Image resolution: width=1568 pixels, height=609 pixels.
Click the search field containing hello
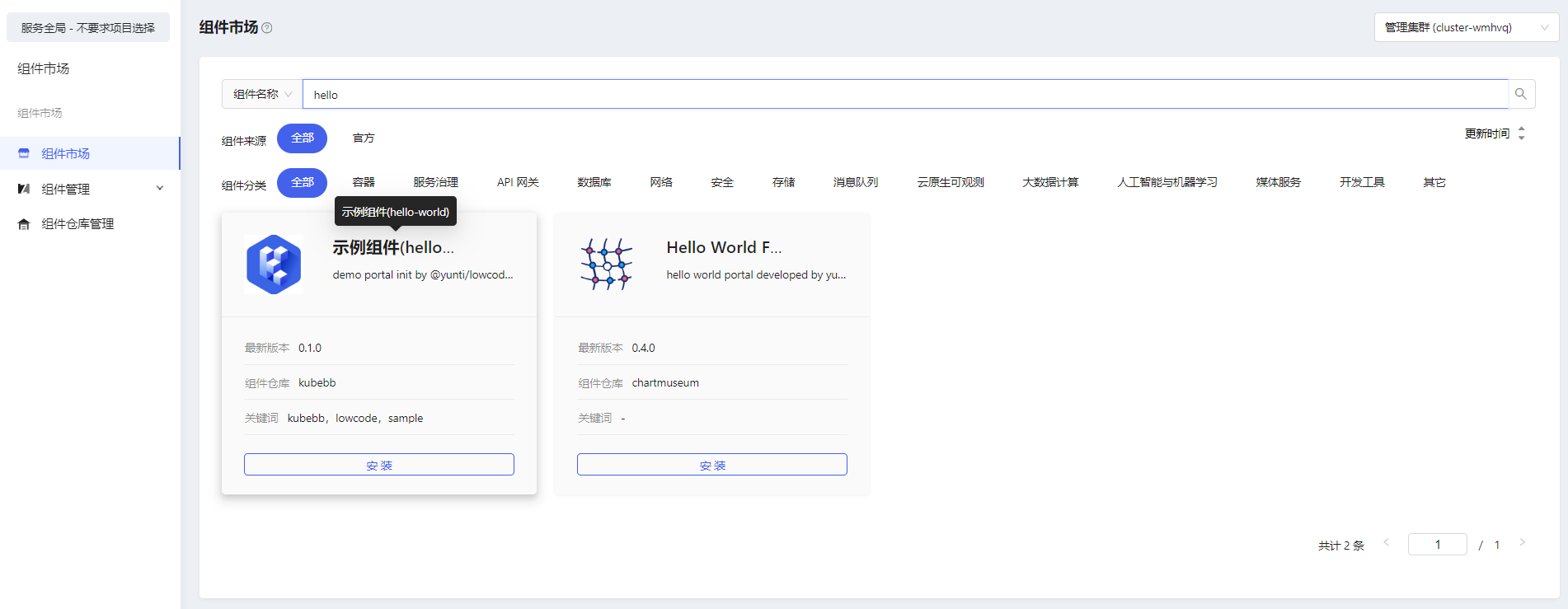point(905,94)
